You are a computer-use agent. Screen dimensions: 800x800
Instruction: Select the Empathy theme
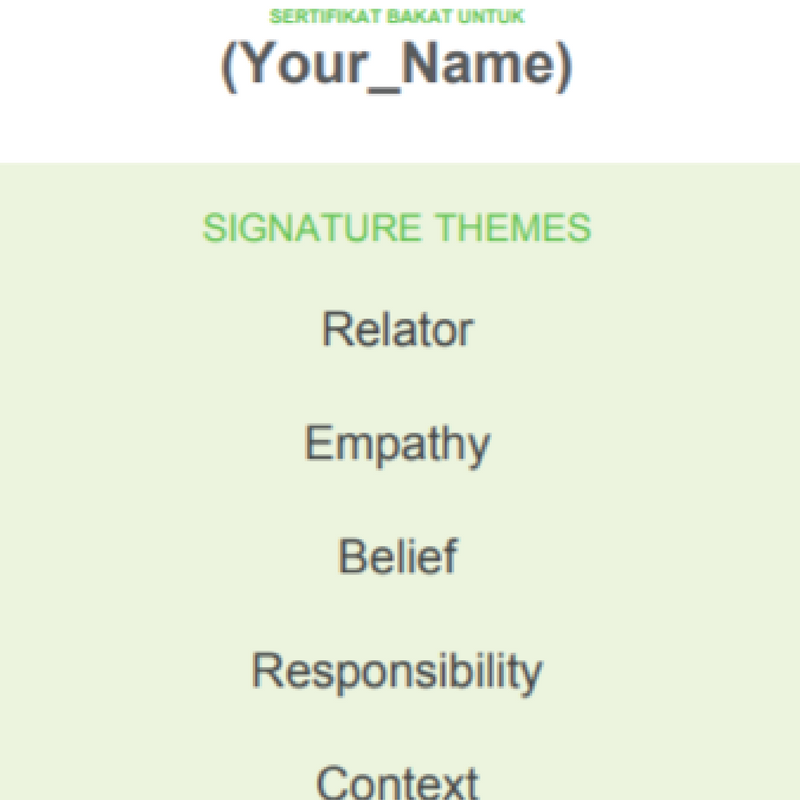coord(397,443)
